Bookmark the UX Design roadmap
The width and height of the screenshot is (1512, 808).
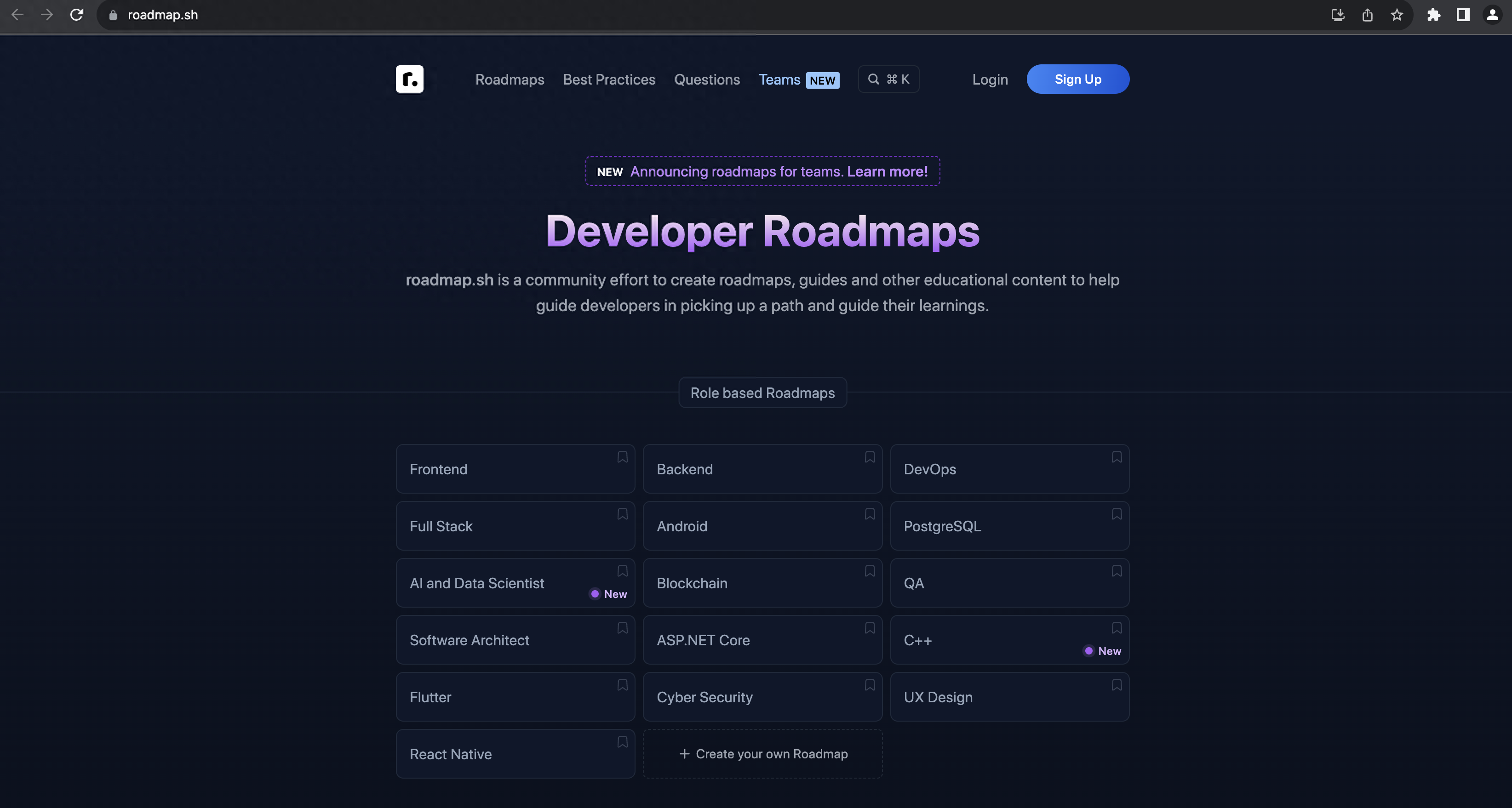[1117, 685]
